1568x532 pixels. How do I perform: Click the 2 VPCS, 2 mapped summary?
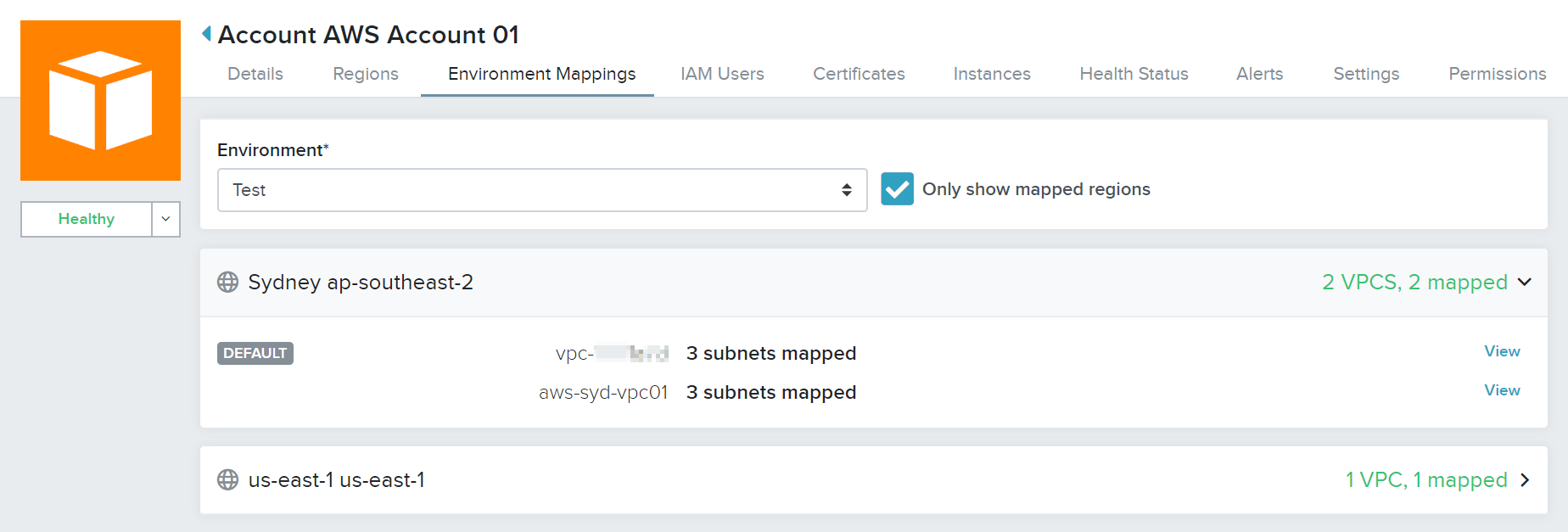1414,282
